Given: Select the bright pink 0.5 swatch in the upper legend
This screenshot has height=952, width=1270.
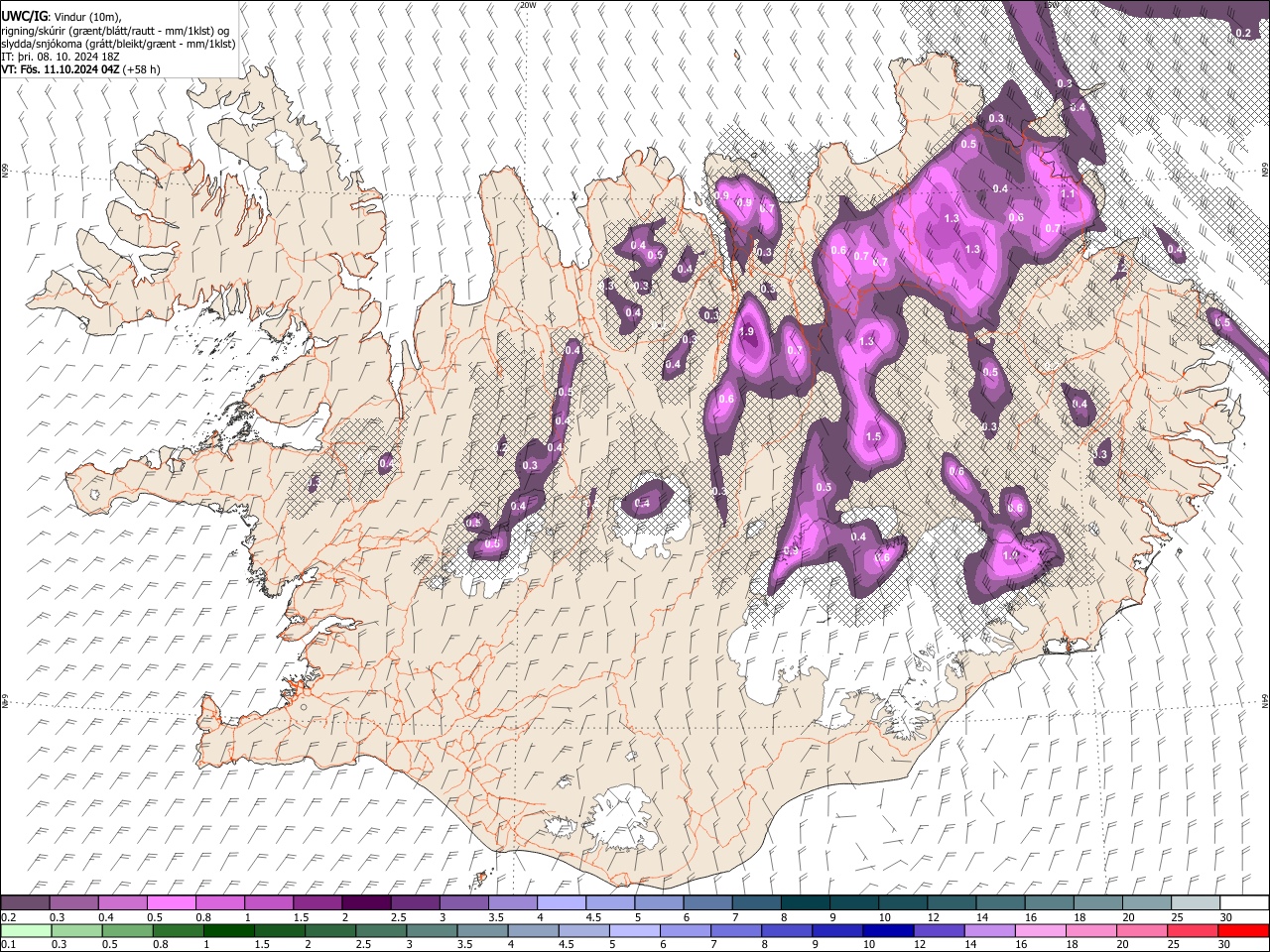Looking at the screenshot, I should coord(171,903).
